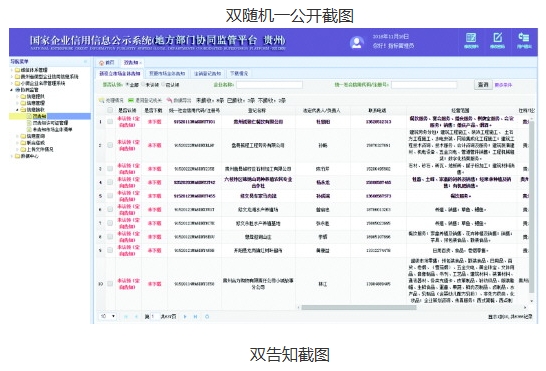This screenshot has width=546, height=371.
Task: Expand the 数据中心 folder in navigation tree
Action: [12, 156]
